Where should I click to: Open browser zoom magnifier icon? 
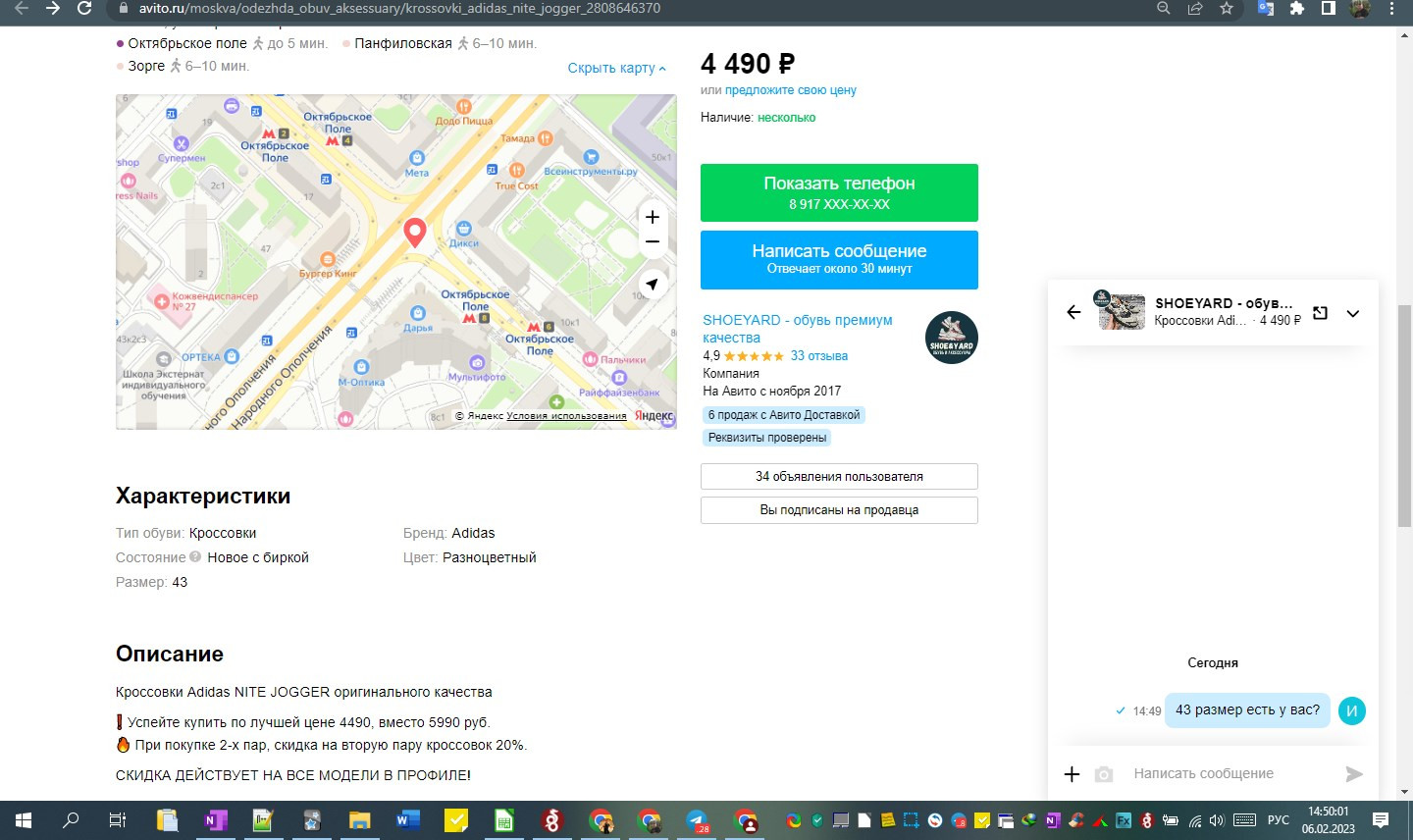(1164, 8)
